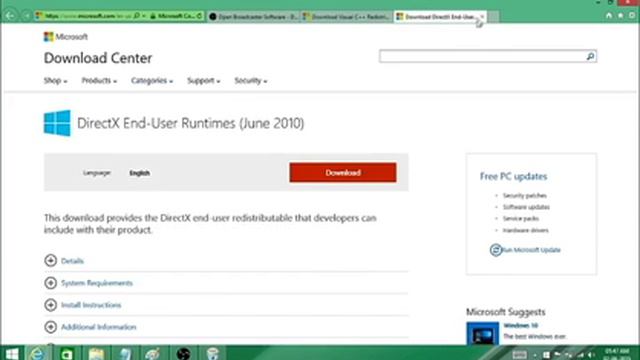Image resolution: width=640 pixels, height=360 pixels.
Task: Click the on-screen keyboard tray icon
Action: [520, 355]
